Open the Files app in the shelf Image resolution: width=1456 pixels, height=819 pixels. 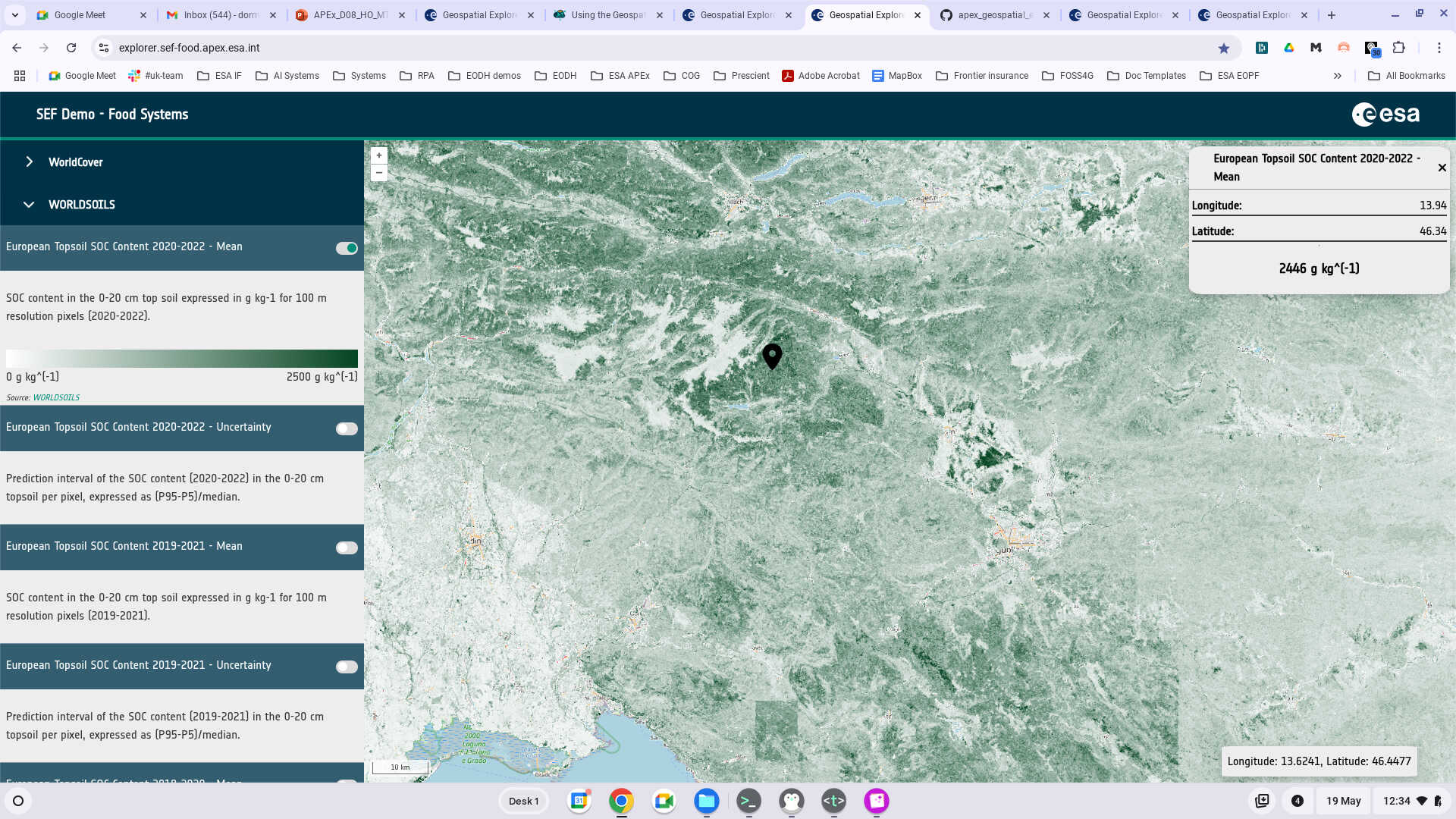[x=706, y=801]
